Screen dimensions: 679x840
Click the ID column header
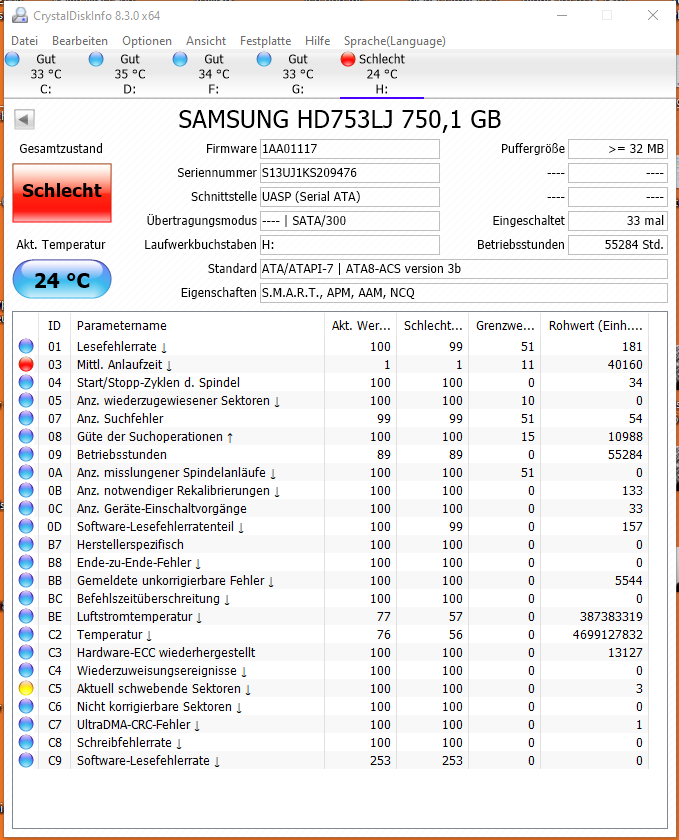(x=54, y=326)
